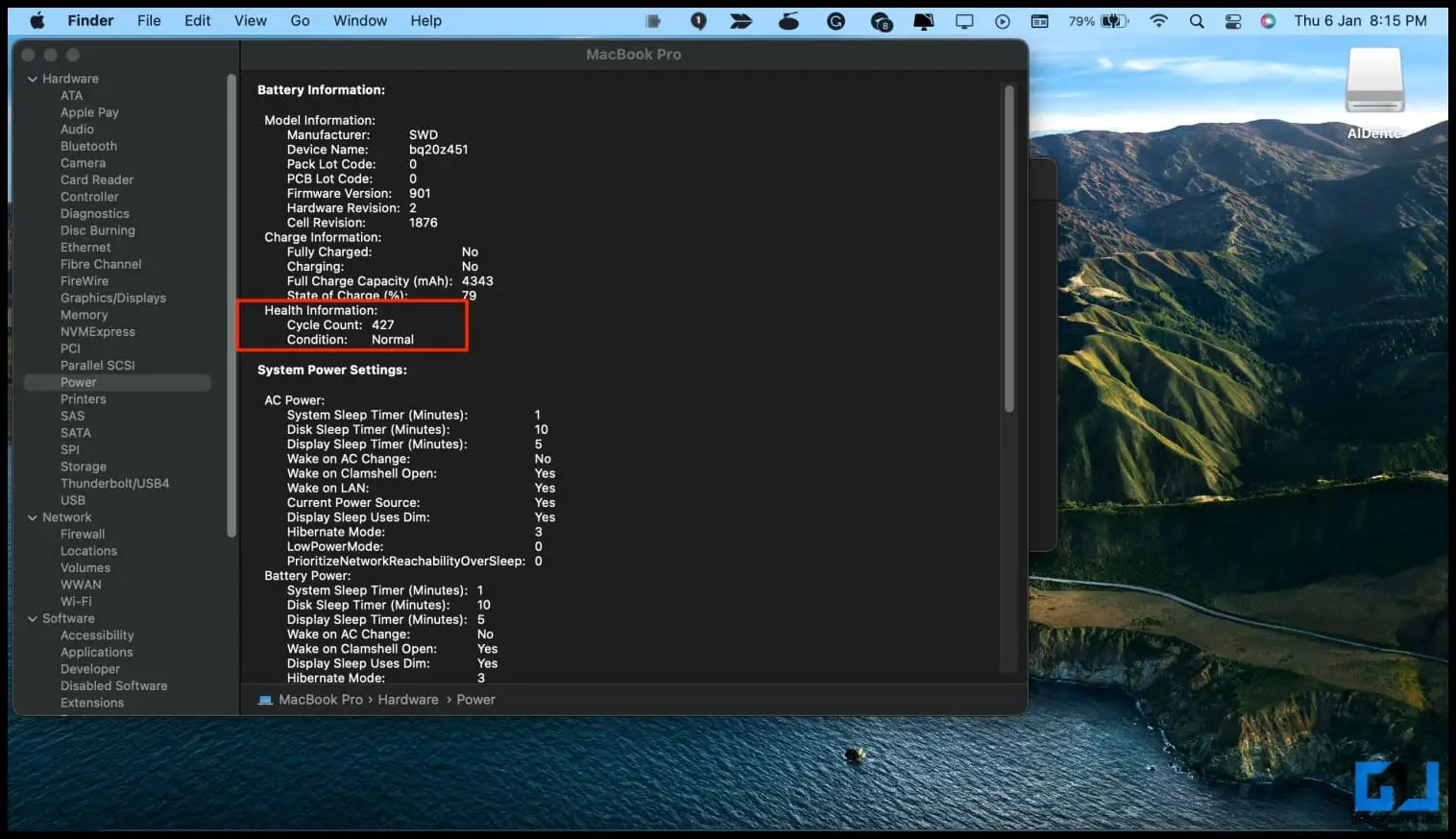
Task: Select Applications under Software
Action: click(96, 653)
